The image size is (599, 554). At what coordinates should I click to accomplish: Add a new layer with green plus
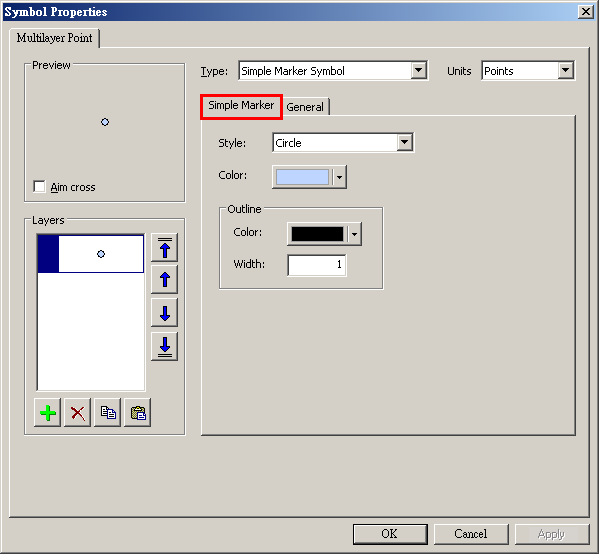pyautogui.click(x=47, y=413)
